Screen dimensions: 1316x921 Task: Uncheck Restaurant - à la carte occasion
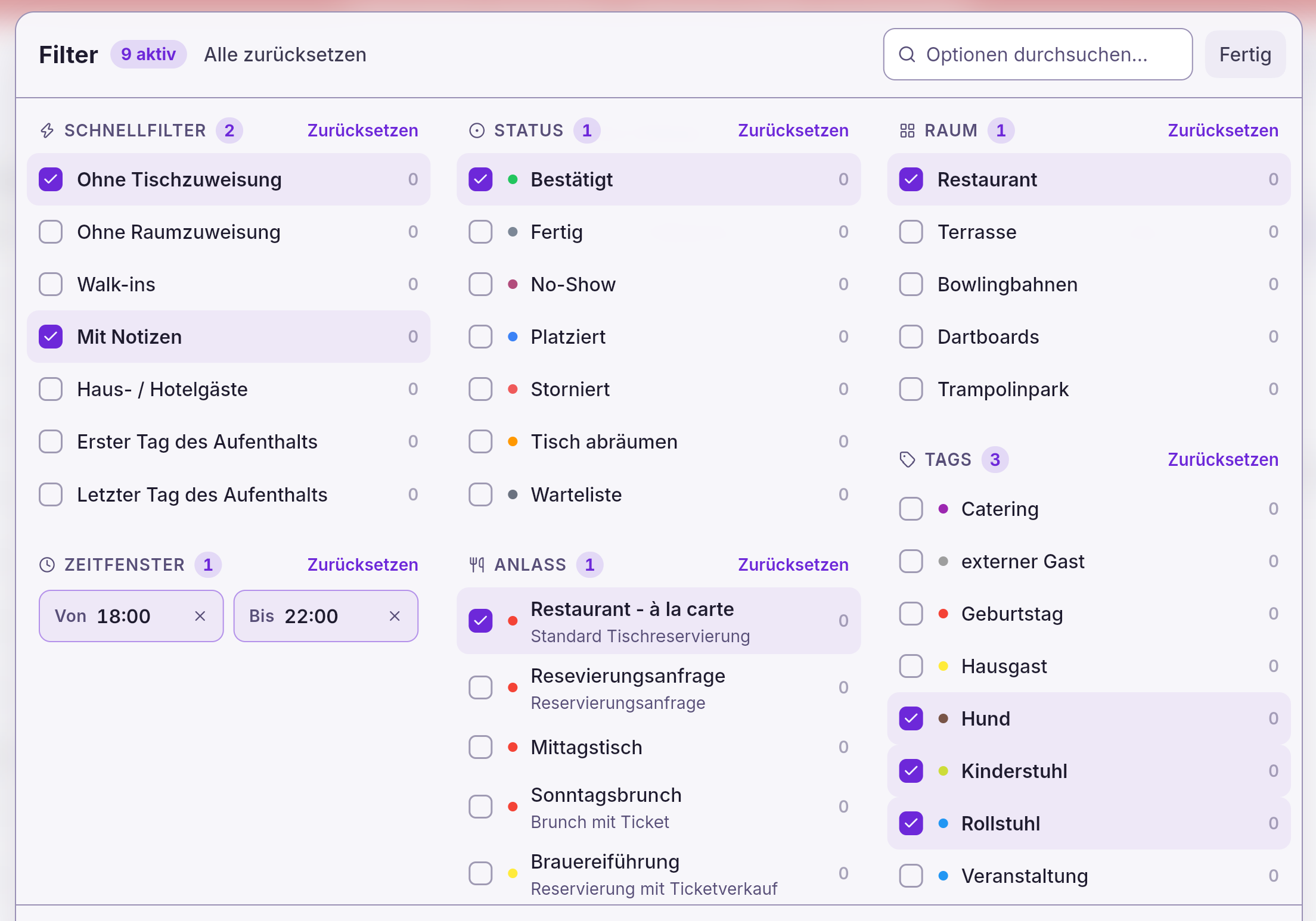coord(480,621)
